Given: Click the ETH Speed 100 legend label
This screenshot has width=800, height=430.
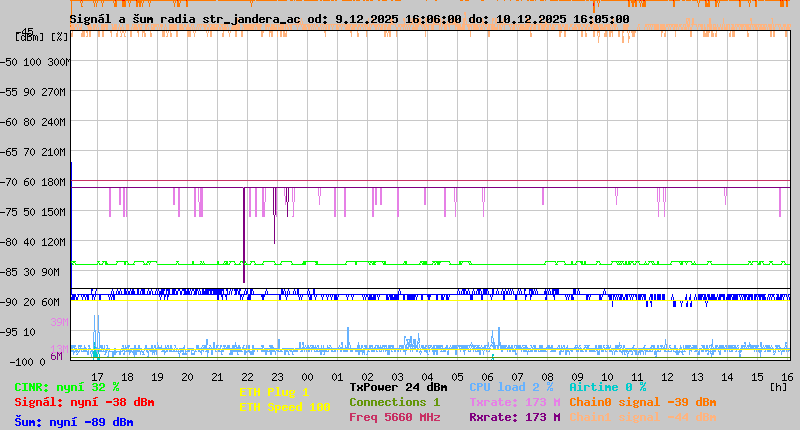Looking at the screenshot, I should click(x=284, y=407).
